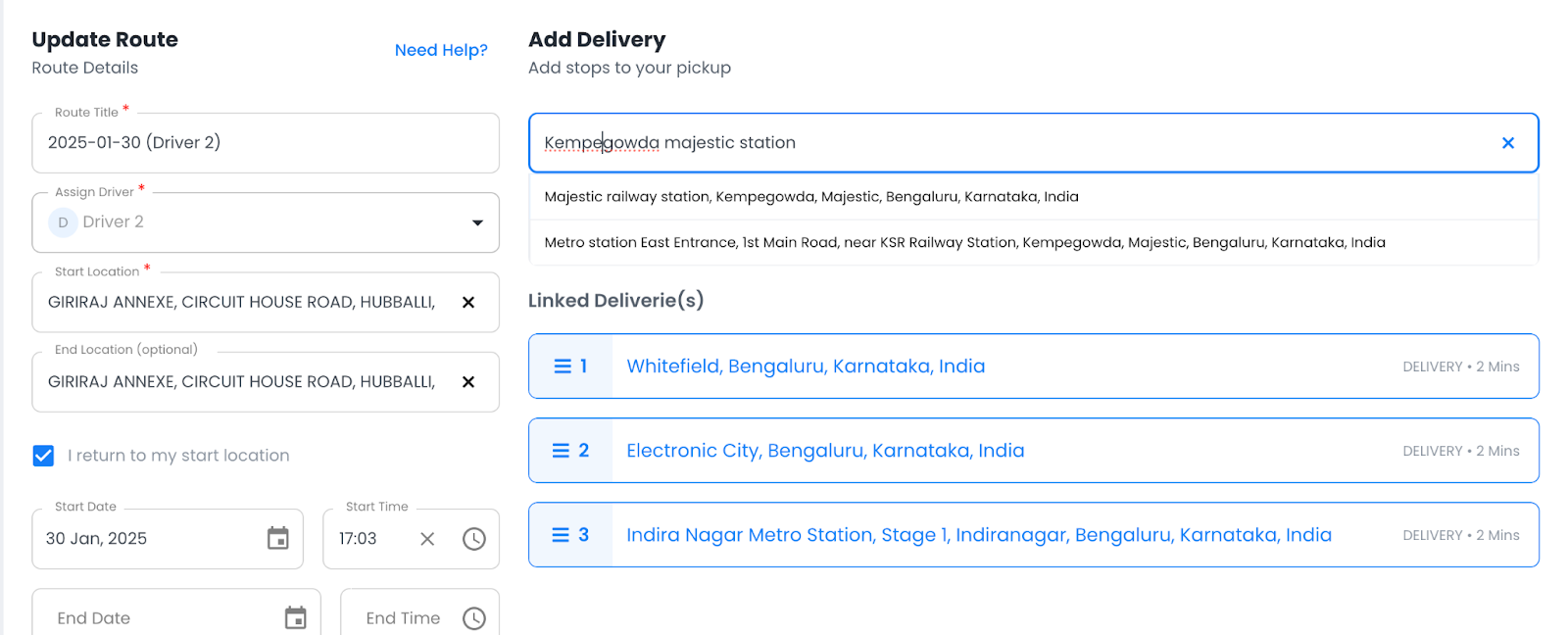Grab the drag handle for Indira Nagar delivery
This screenshot has width=1568, height=635.
(562, 534)
